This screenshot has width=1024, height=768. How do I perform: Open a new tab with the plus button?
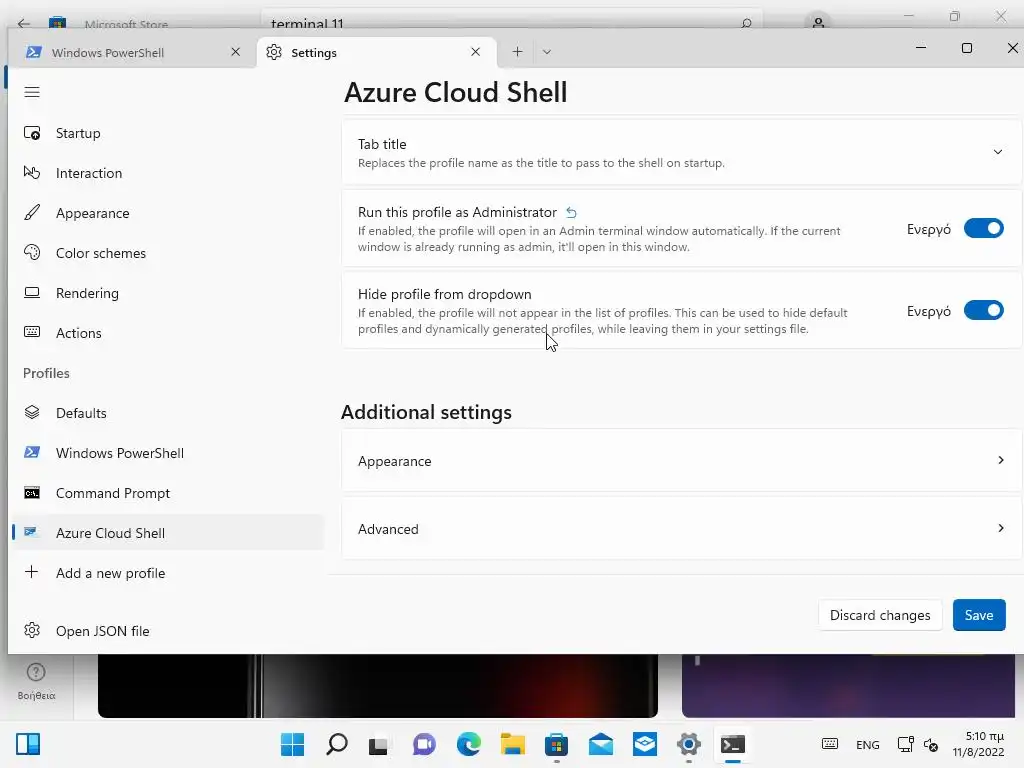(517, 52)
